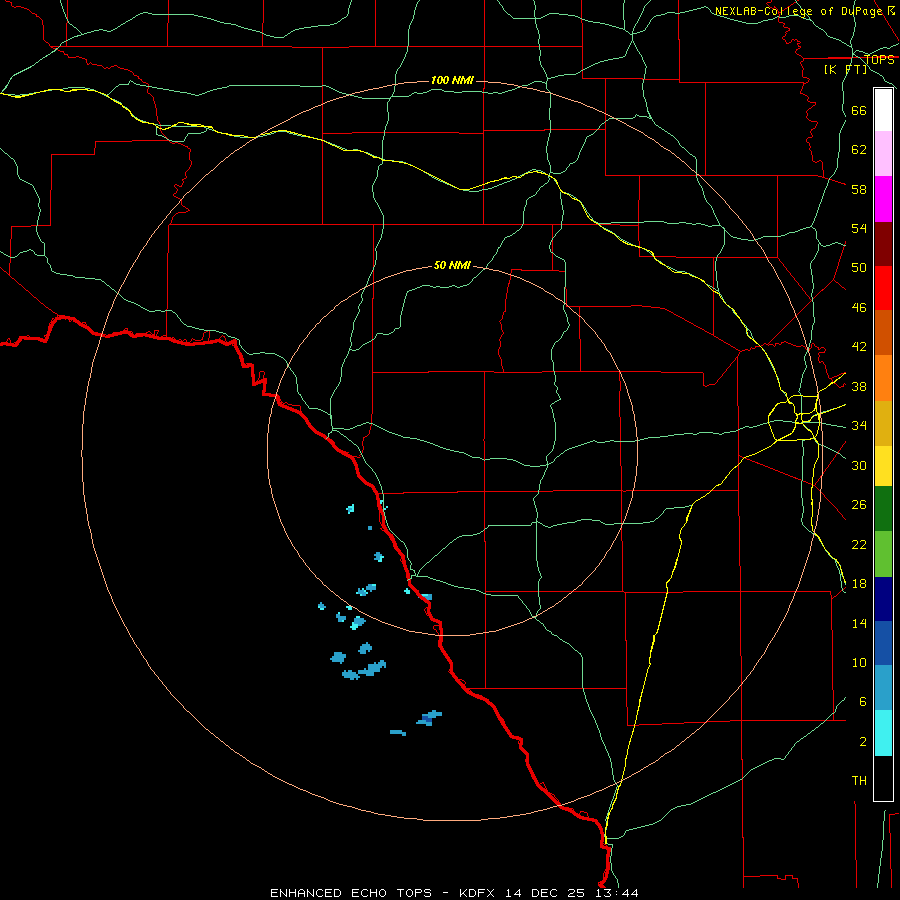Click the 100 NMI range ring label
Image resolution: width=900 pixels, height=900 pixels.
pos(452,80)
